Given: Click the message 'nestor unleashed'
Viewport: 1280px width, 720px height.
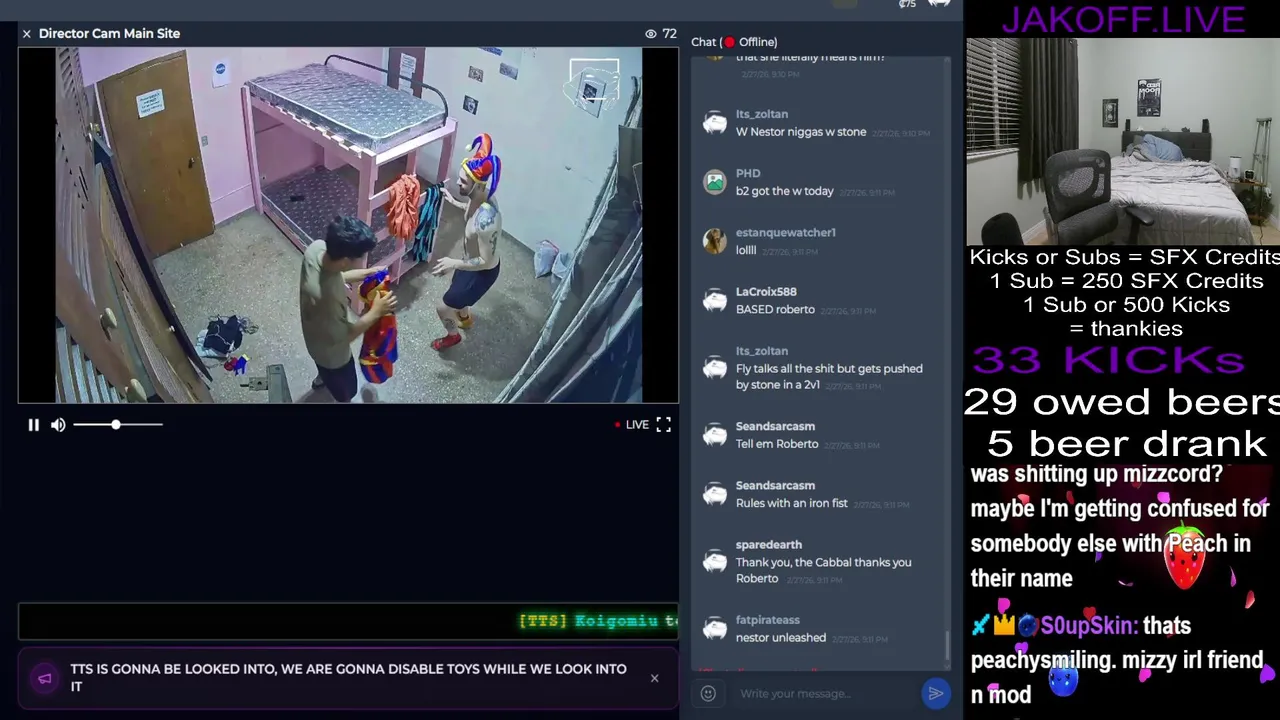Looking at the screenshot, I should (x=780, y=638).
